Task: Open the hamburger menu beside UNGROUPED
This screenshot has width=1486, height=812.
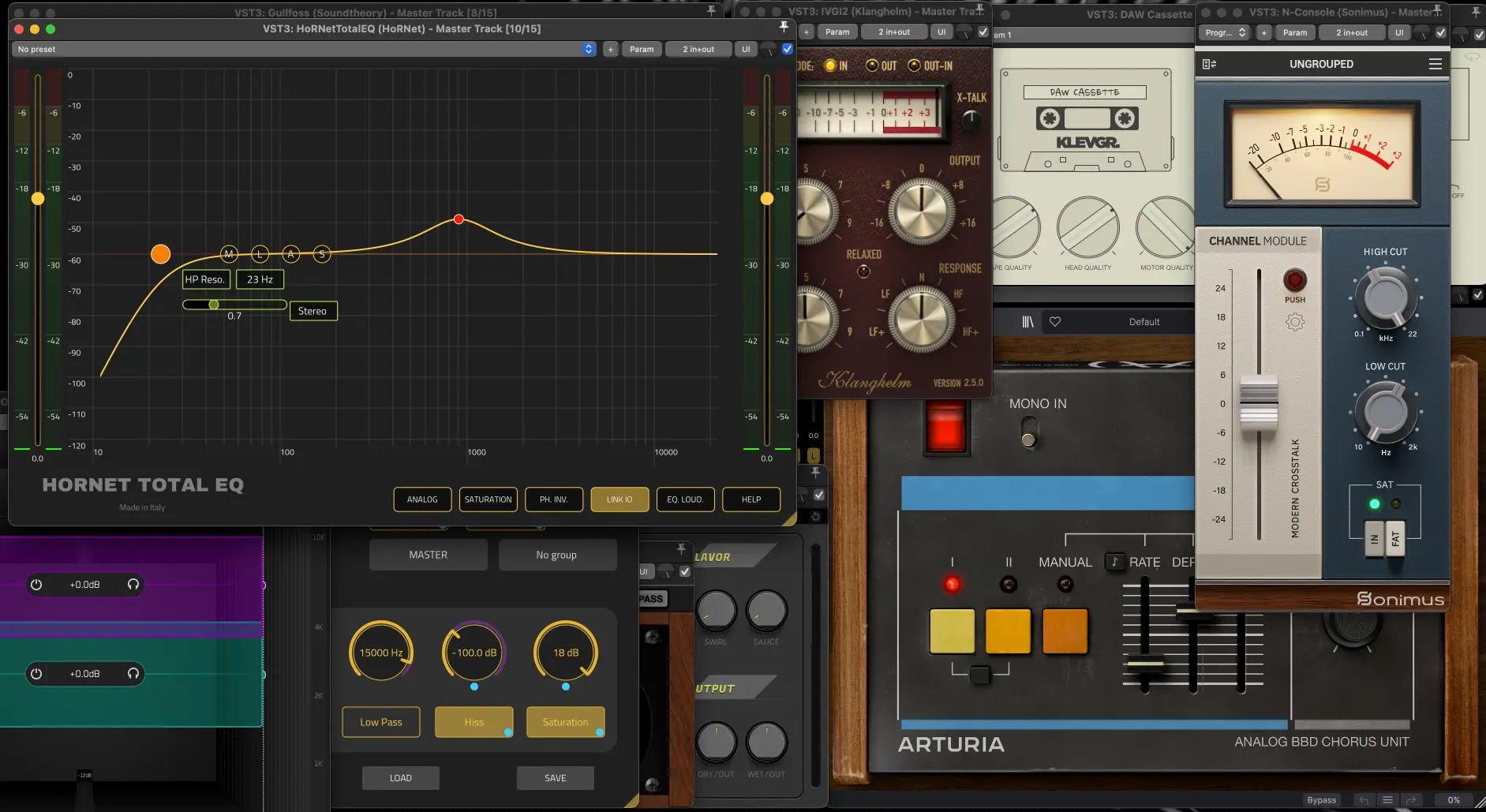Action: (x=1436, y=64)
